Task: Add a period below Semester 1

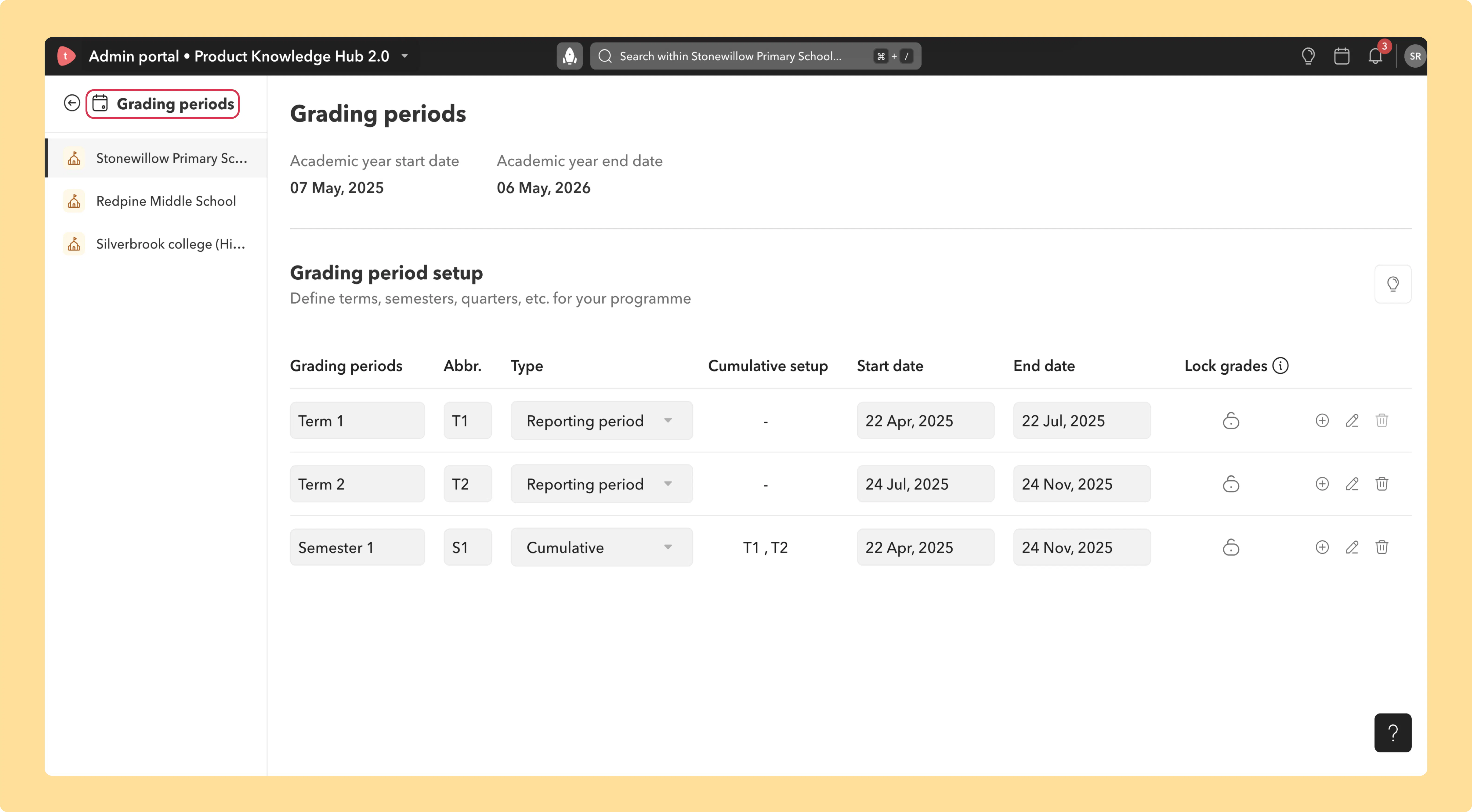Action: click(1322, 547)
